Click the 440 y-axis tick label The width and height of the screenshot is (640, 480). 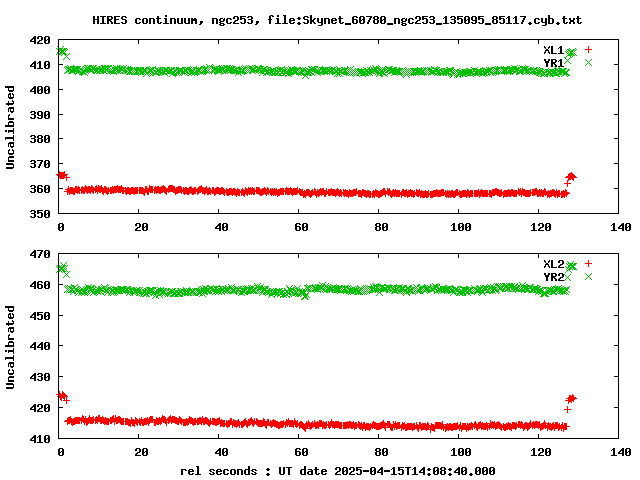pyautogui.click(x=40, y=346)
